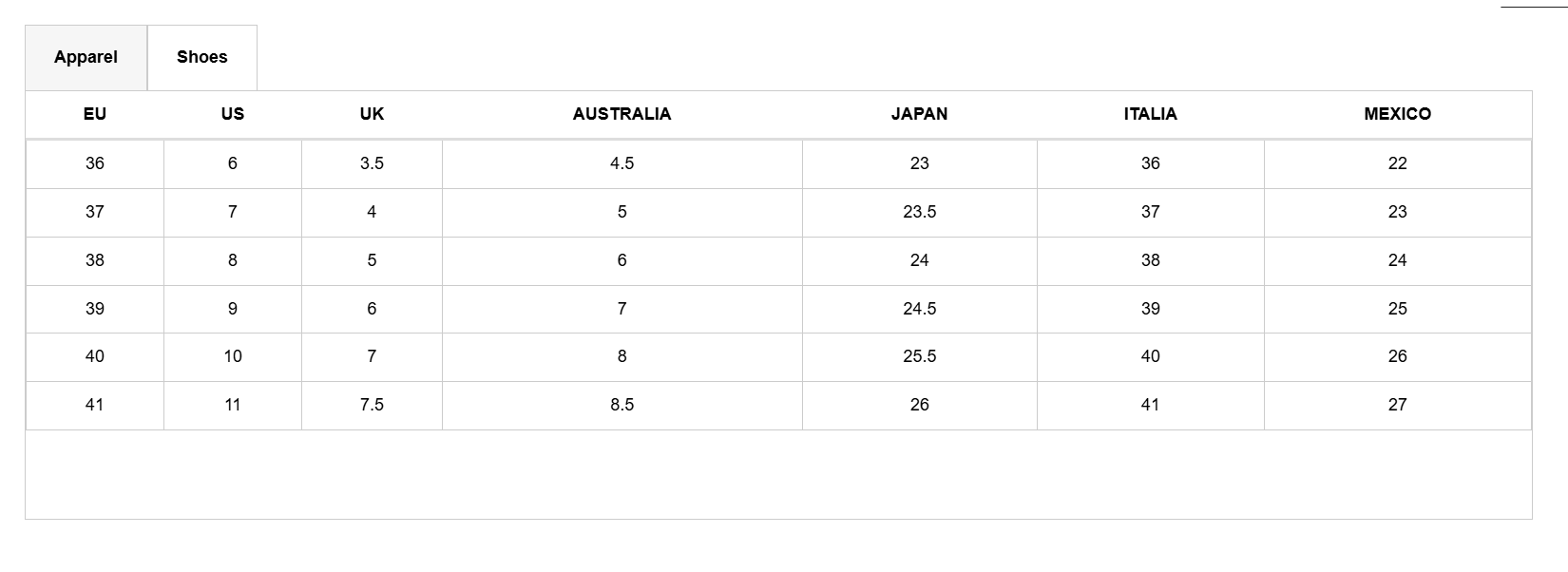Select the Italia size 39 cell
Image resolution: width=1568 pixels, height=572 pixels.
(x=1150, y=309)
